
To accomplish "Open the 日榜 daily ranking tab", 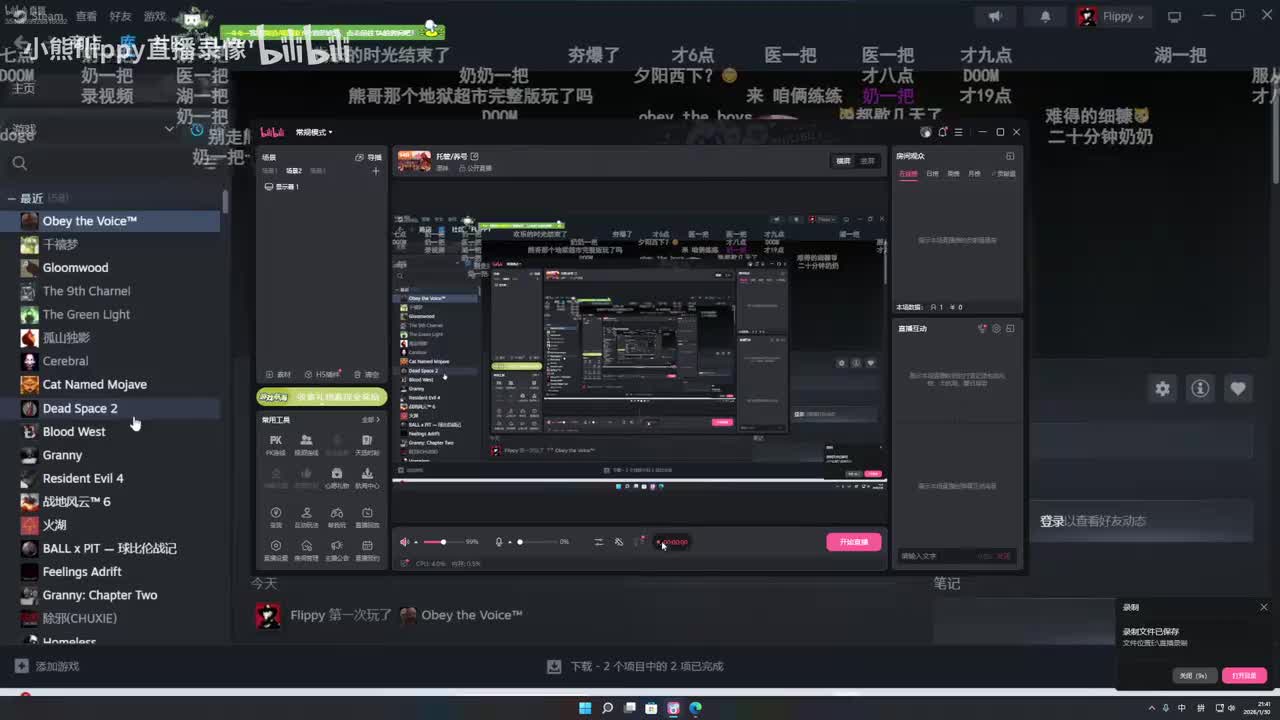I will pyautogui.click(x=933, y=174).
